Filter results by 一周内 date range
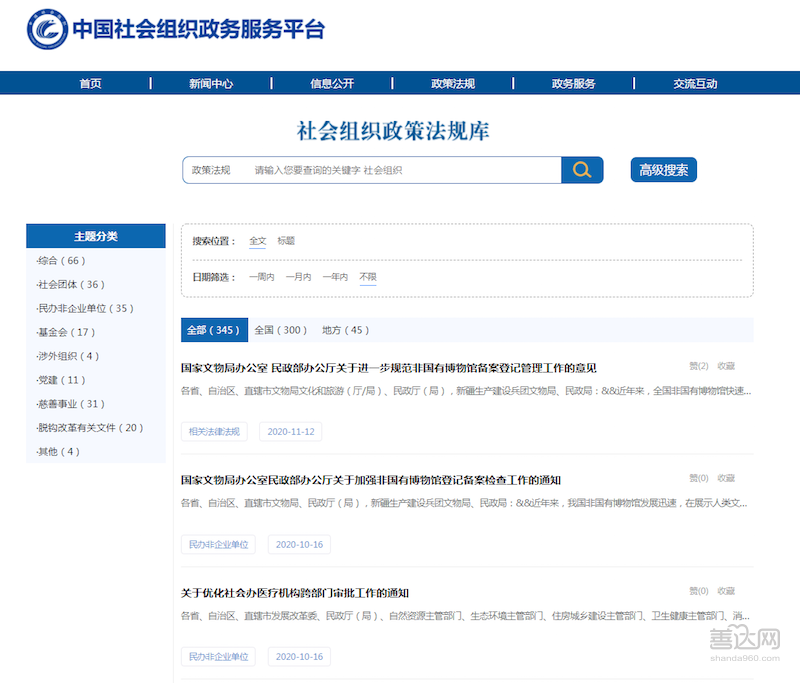Screen dimensions: 800x683 click(x=261, y=277)
